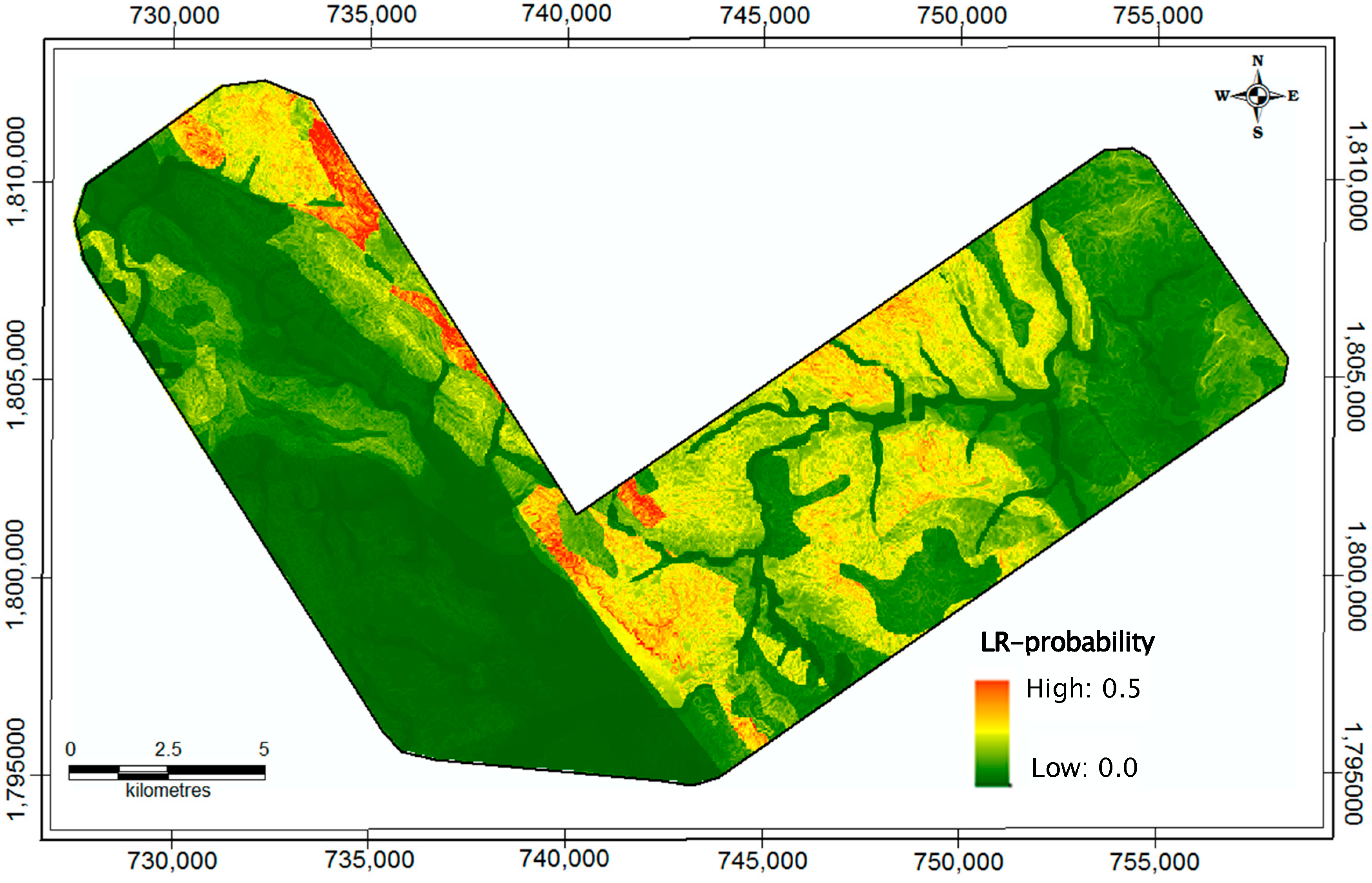This screenshot has height=883, width=1372.
Task: Click the S letter on the compass
Action: point(1258,133)
